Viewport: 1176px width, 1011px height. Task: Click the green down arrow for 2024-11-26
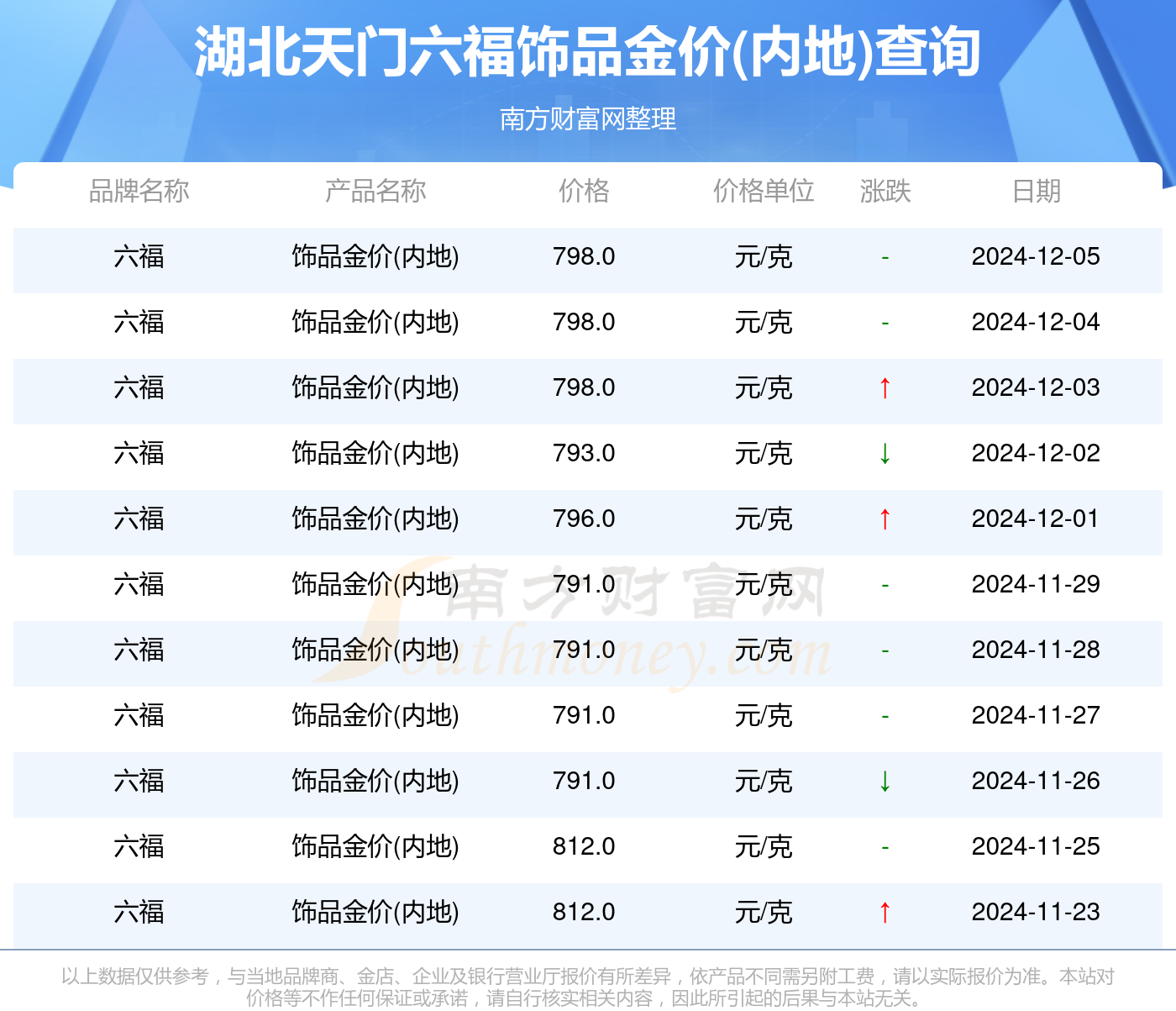click(x=885, y=782)
